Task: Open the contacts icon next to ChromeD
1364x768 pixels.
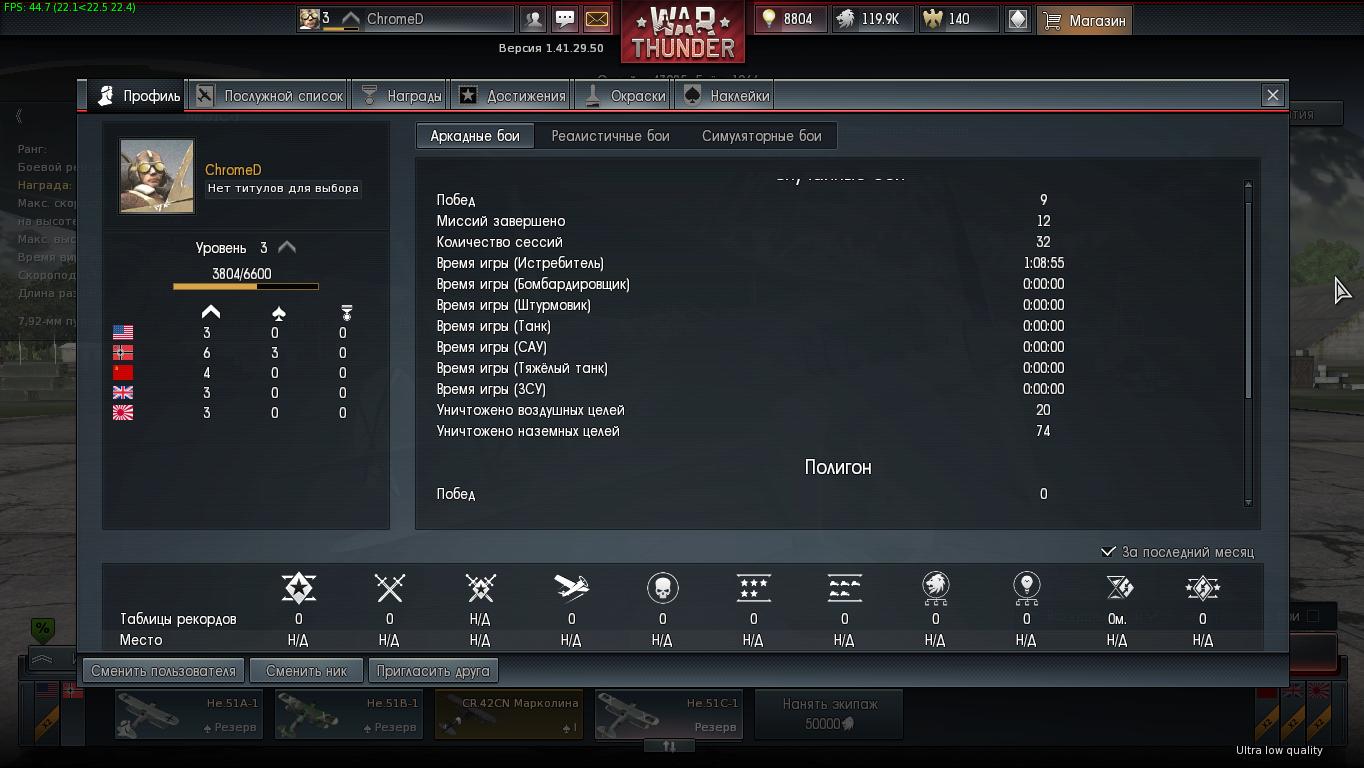Action: (x=534, y=19)
